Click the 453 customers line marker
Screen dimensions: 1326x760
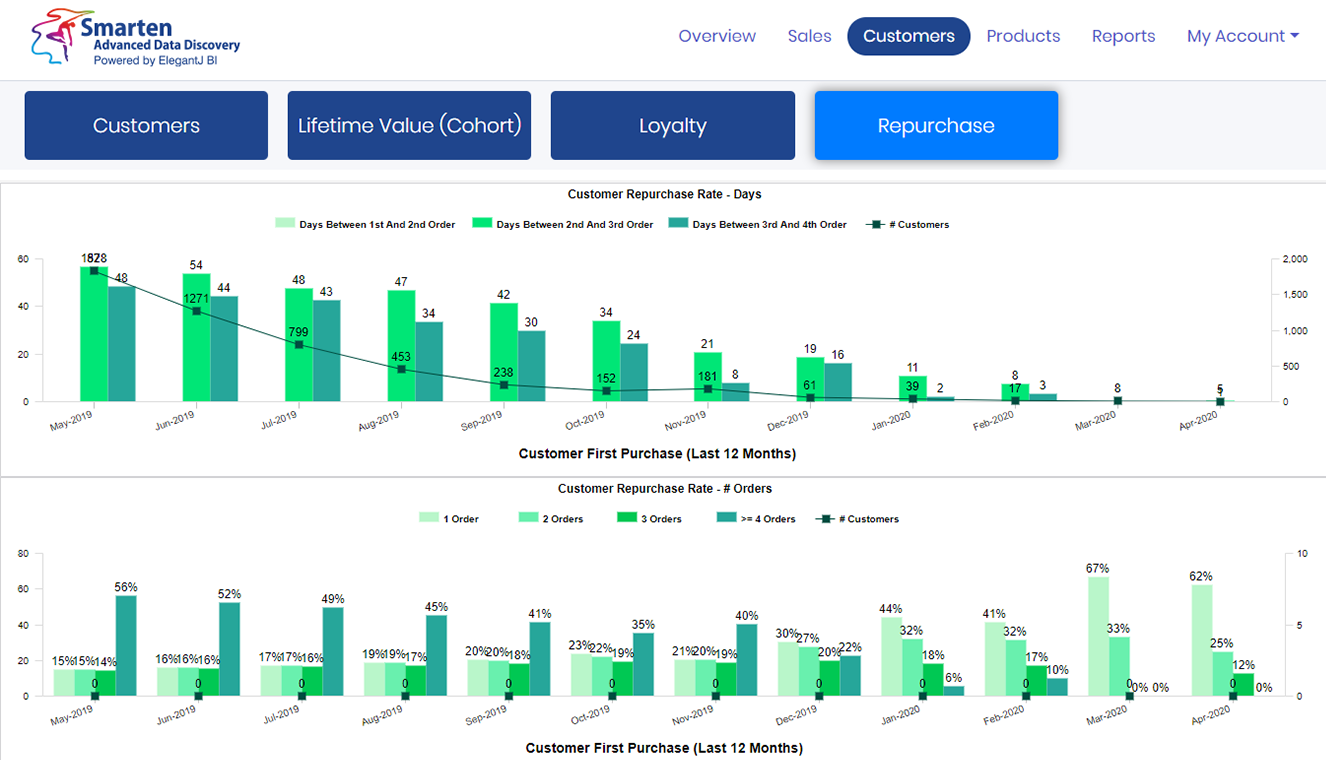tap(402, 369)
